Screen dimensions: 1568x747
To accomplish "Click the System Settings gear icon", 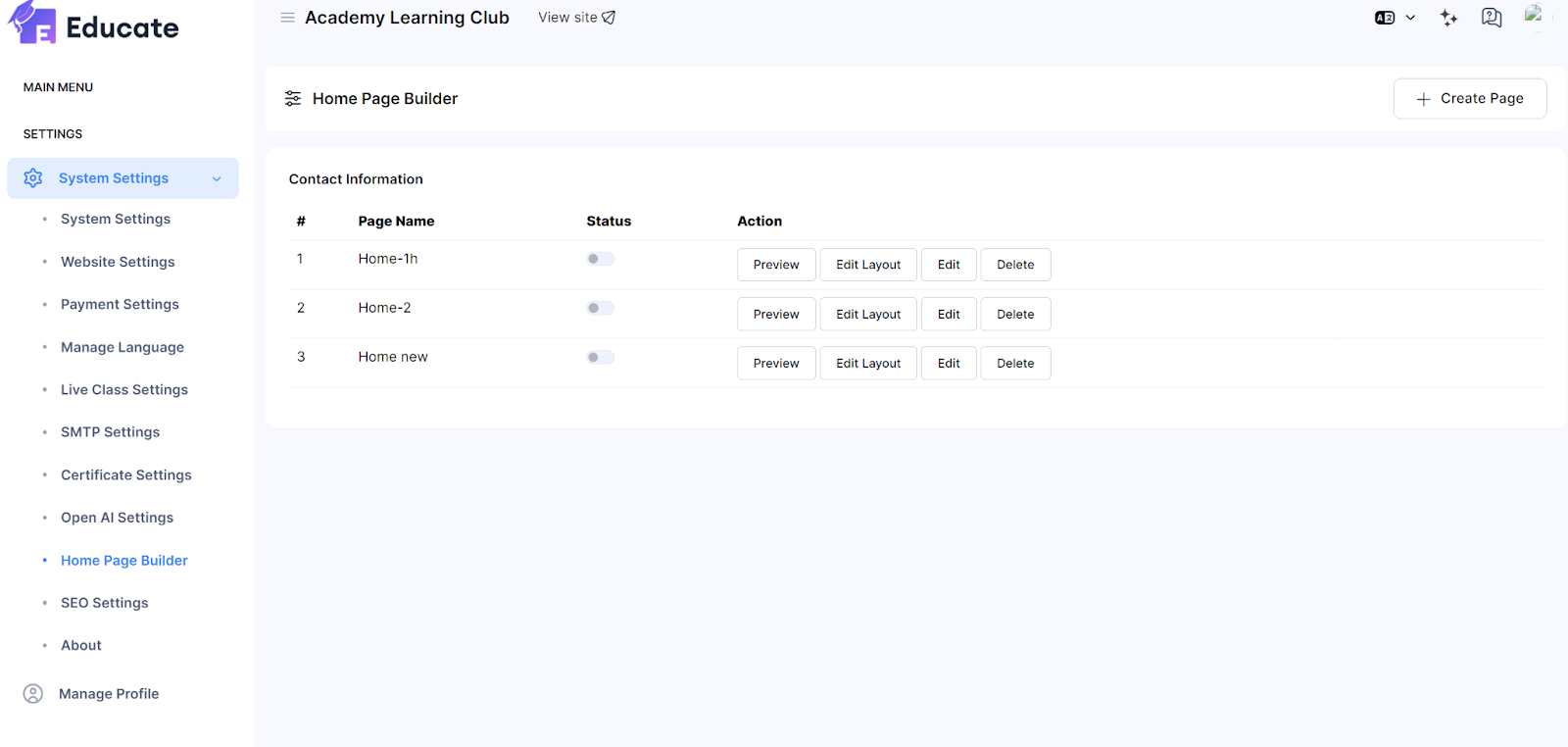I will [x=33, y=178].
